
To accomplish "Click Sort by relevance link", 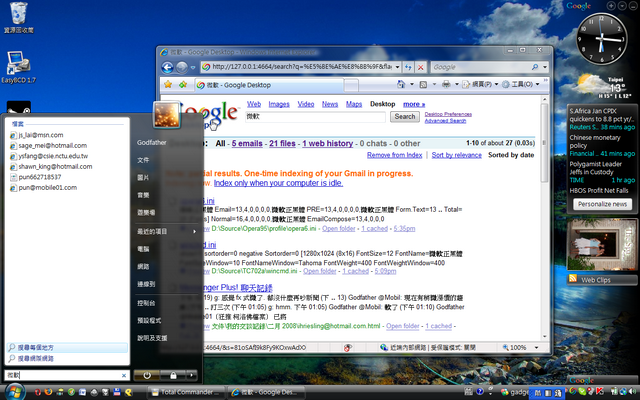I will click(x=456, y=155).
